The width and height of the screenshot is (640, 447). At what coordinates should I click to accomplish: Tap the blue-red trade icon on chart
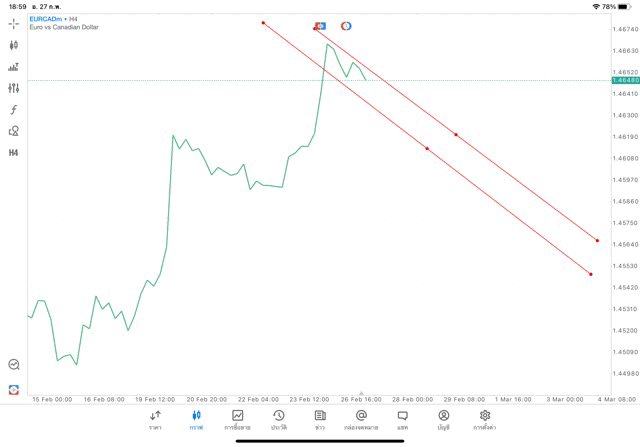[320, 26]
